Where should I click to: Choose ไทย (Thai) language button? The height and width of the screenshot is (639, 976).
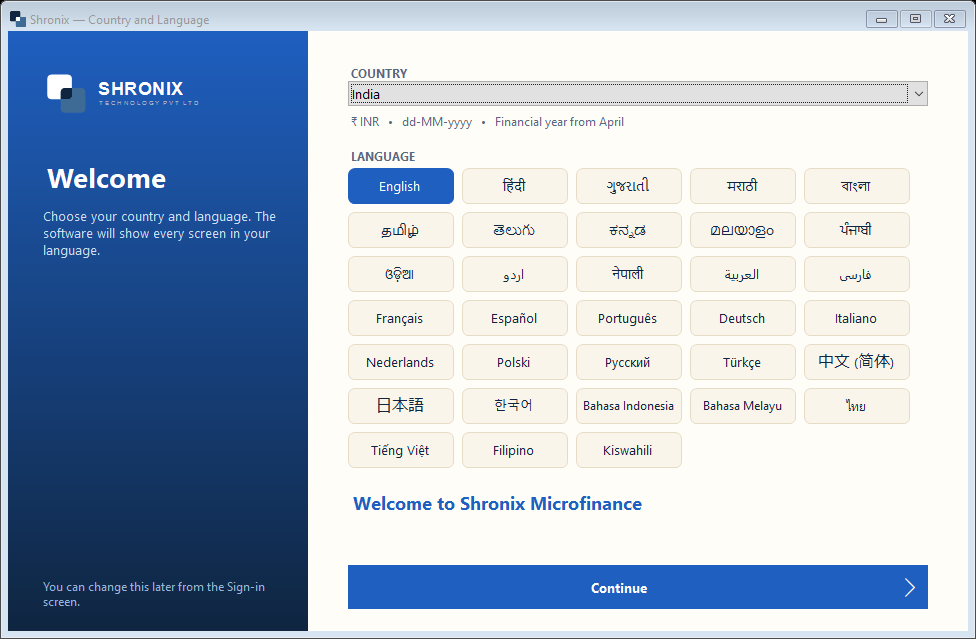[856, 406]
